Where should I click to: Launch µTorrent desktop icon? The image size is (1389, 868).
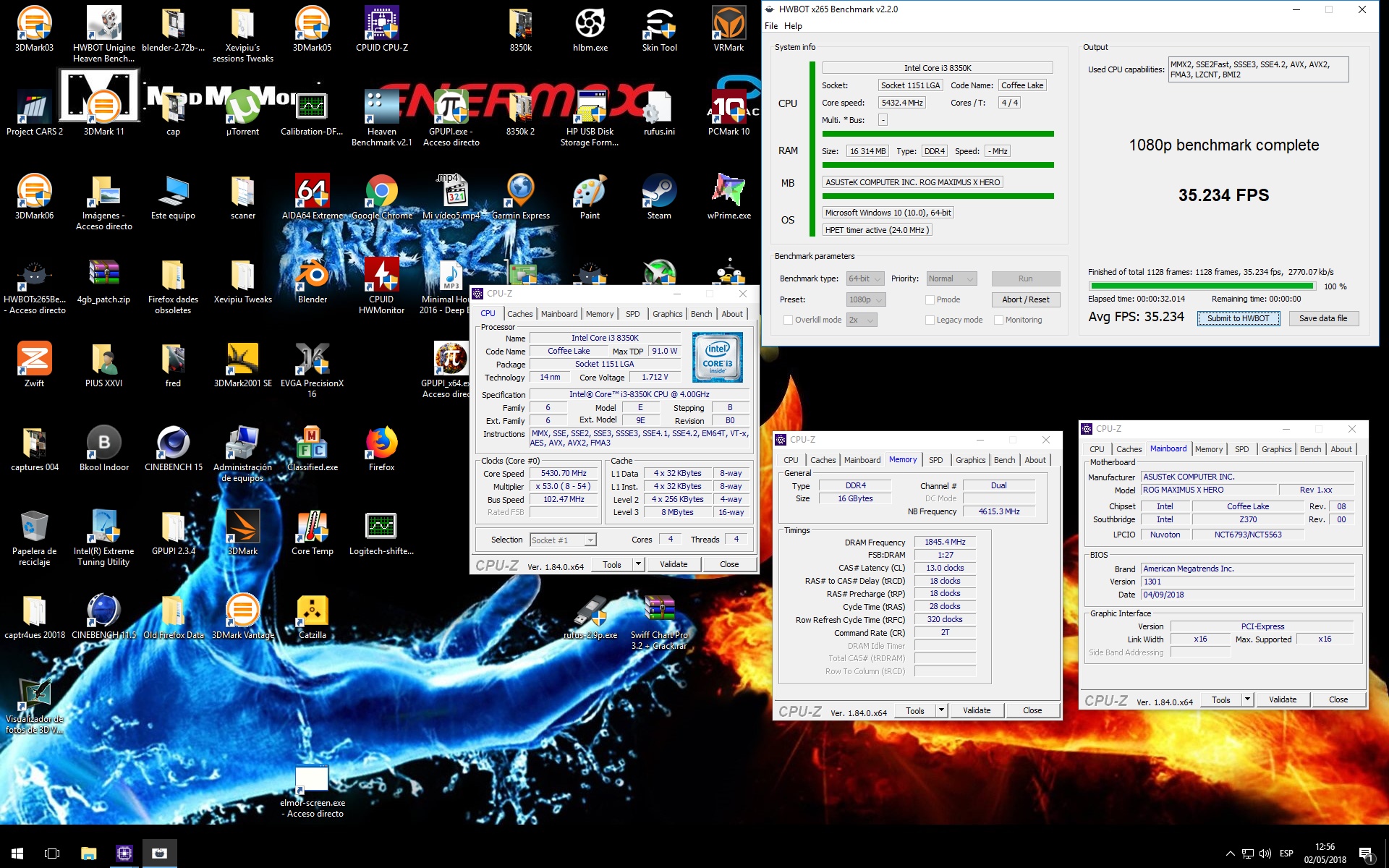coord(242,113)
